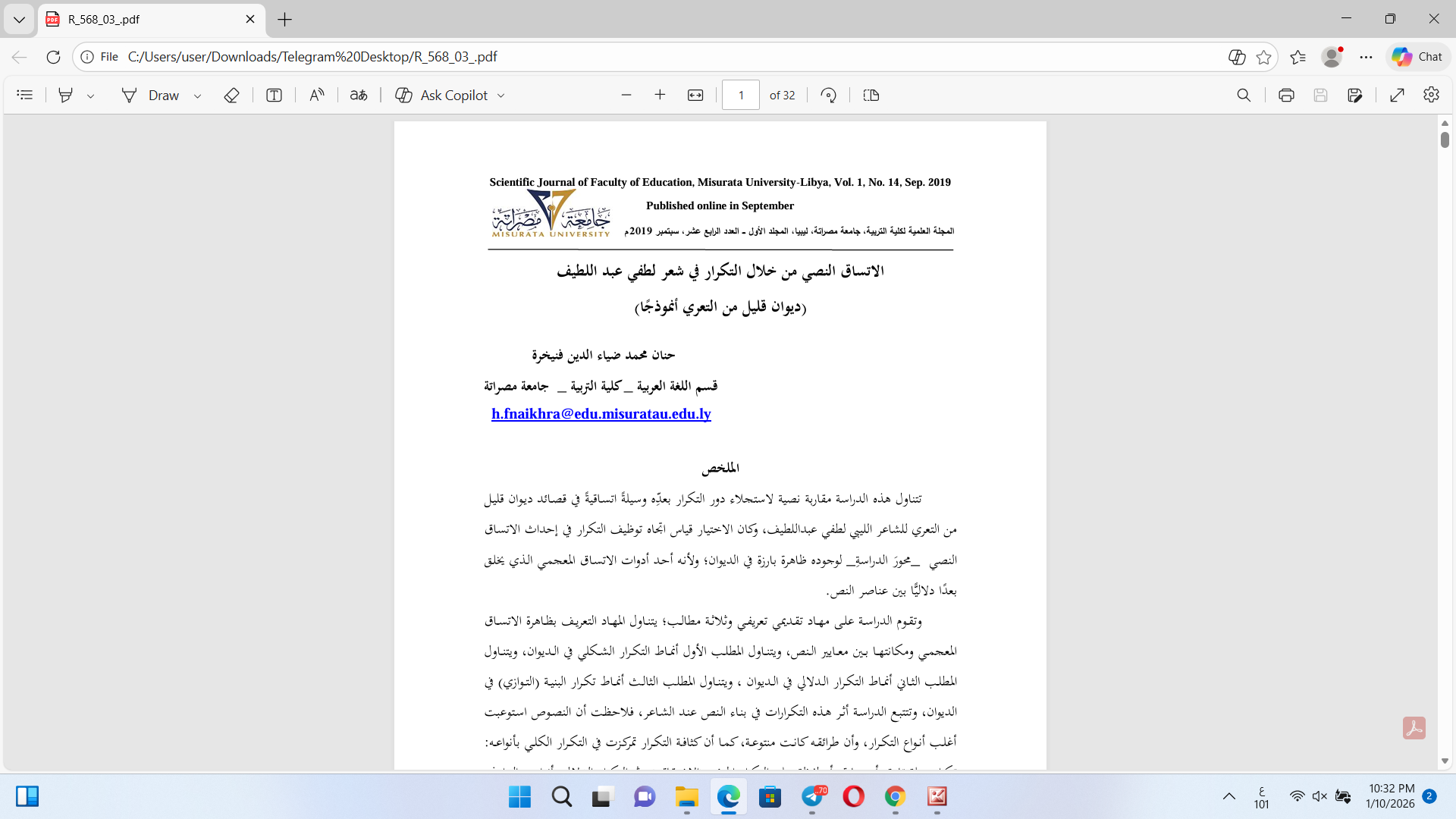
Task: Select the Highlight tool
Action: tap(66, 95)
